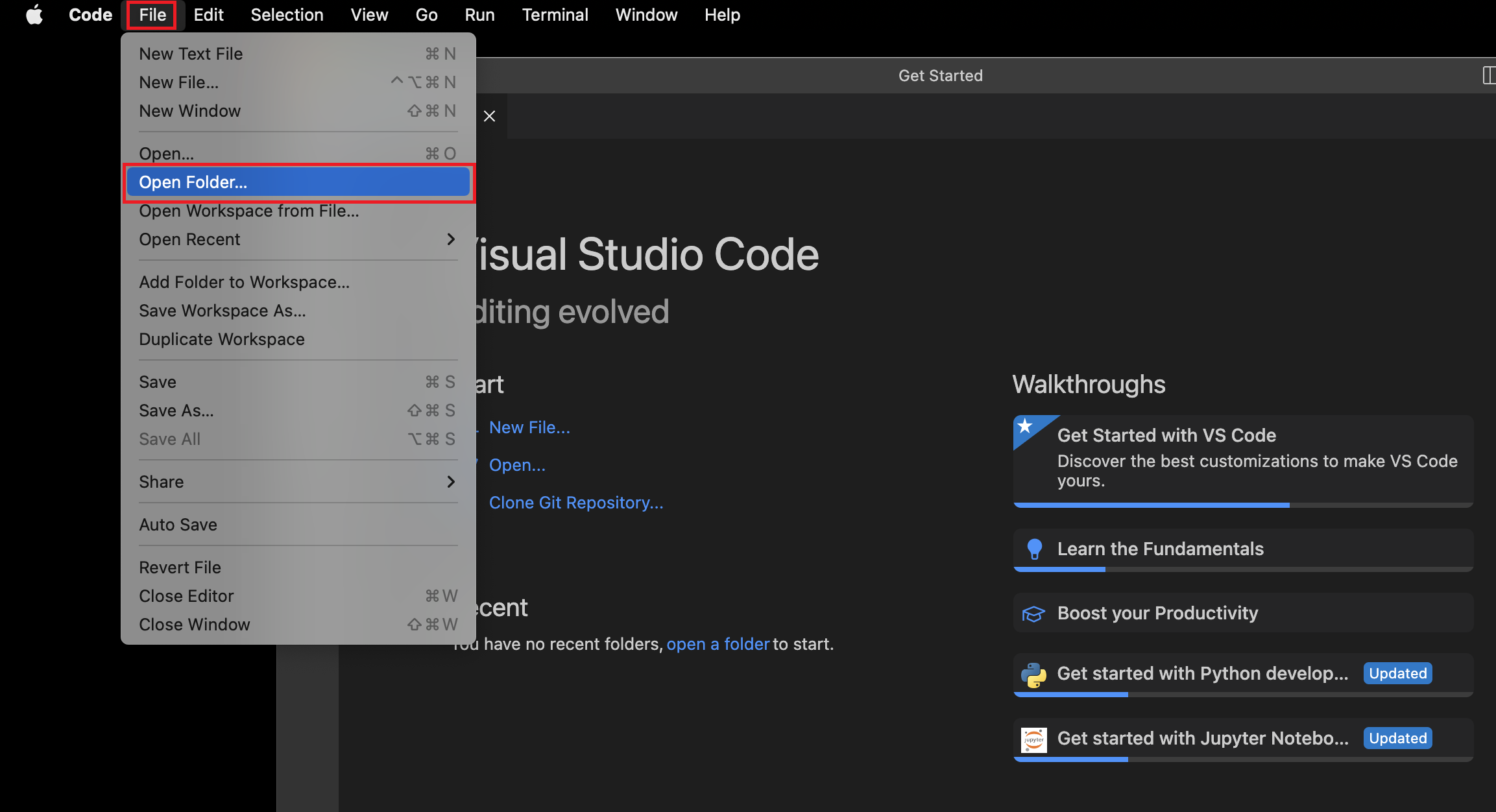Viewport: 1496px width, 812px height.
Task: Click the lightbulb icon beside Learn the Fundamentals
Action: point(1035,549)
